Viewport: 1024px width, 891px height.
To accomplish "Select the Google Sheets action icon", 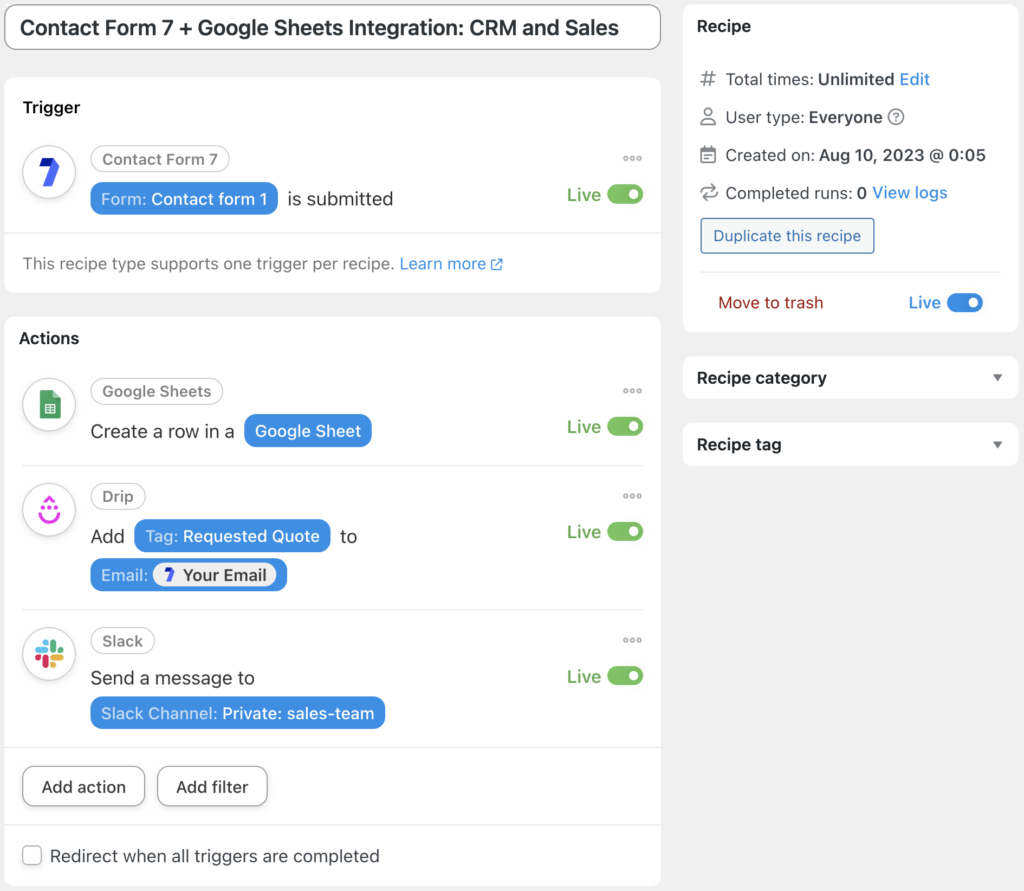I will point(46,405).
